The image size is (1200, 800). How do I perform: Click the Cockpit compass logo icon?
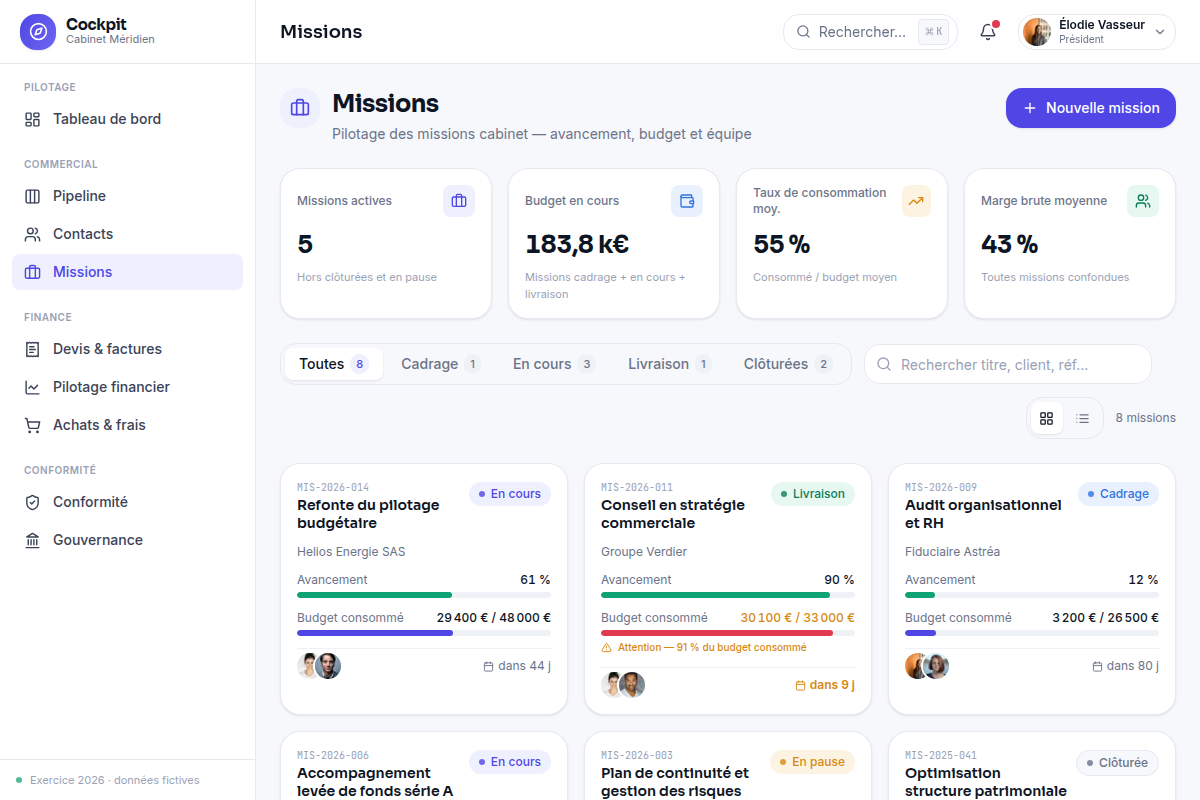[x=38, y=32]
